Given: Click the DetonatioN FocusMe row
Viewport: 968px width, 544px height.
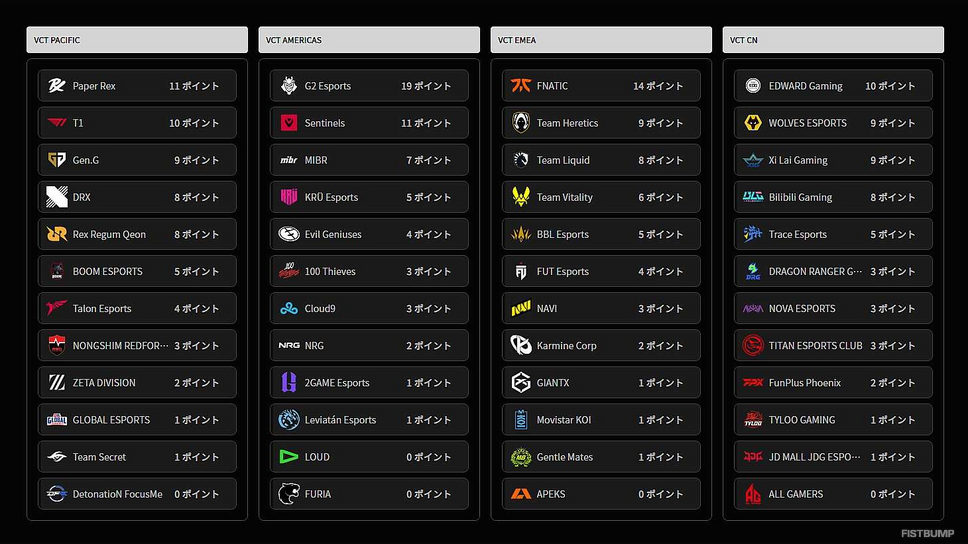Looking at the screenshot, I should (x=137, y=494).
